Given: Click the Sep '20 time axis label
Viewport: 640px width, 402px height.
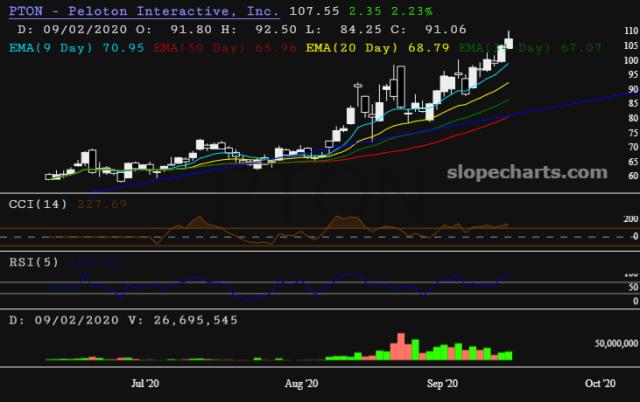Looking at the screenshot, I should tap(442, 383).
